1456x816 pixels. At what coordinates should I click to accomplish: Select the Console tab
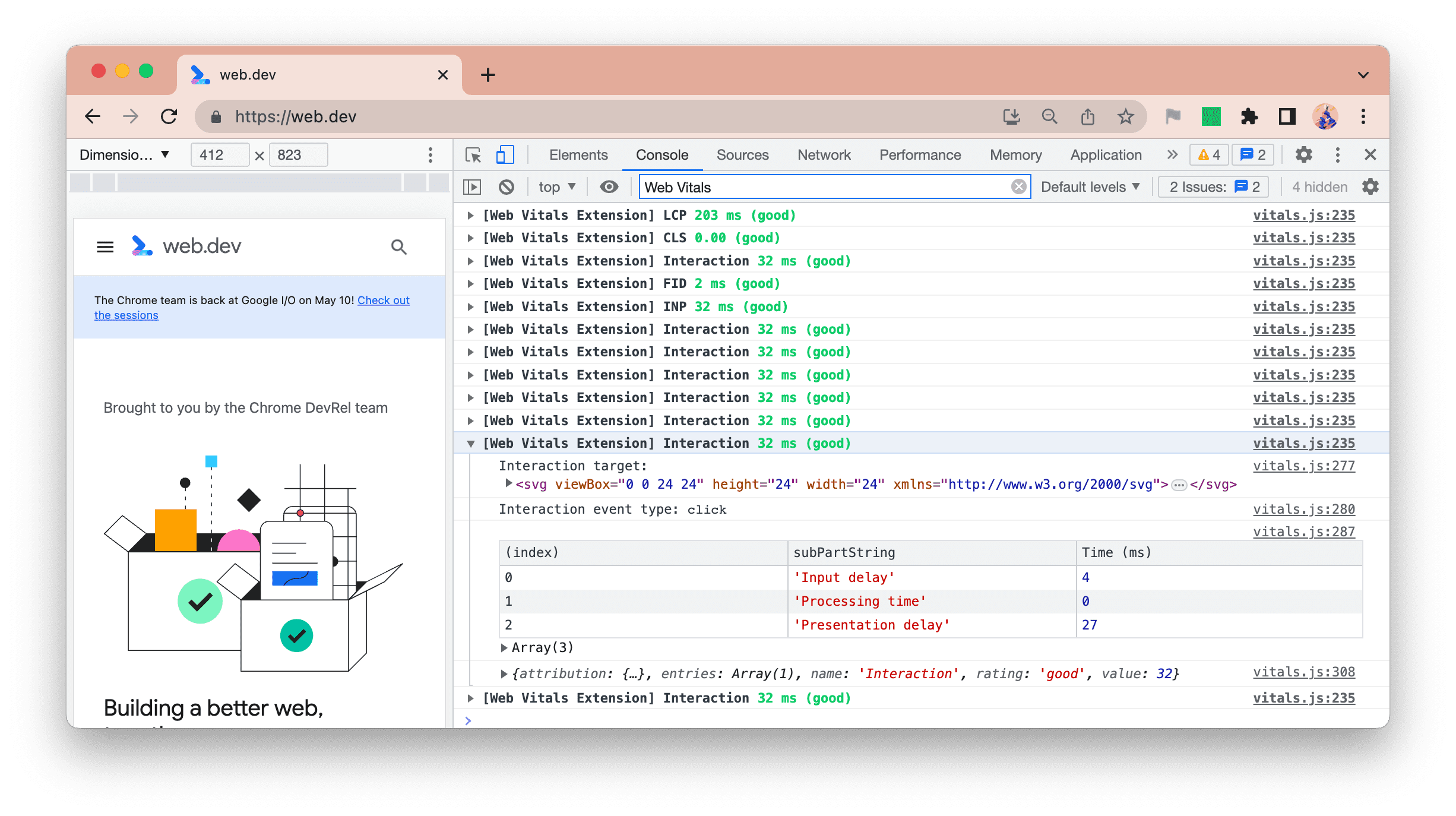coord(661,154)
